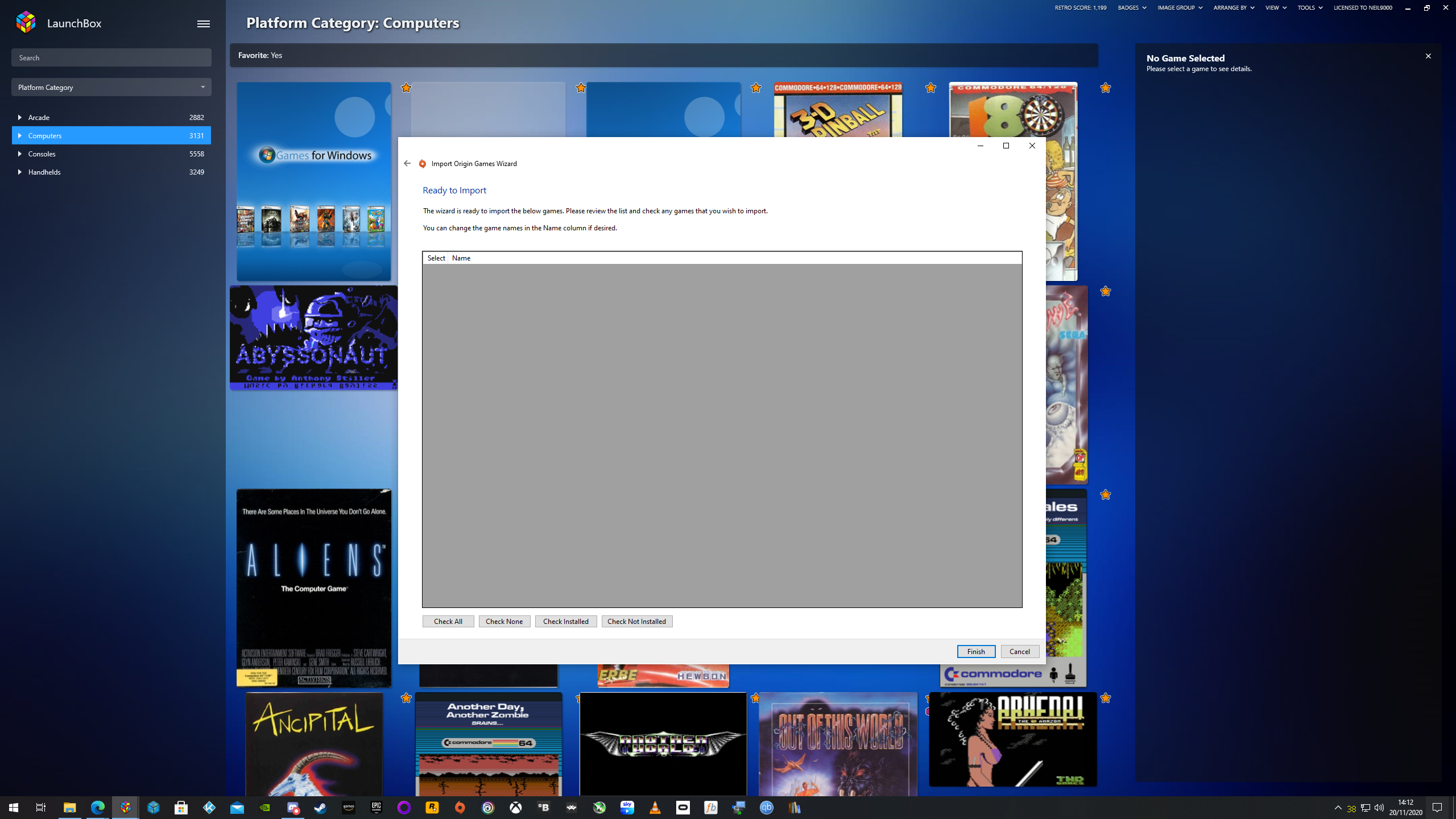Click the Search input field
This screenshot has width=1456, height=819.
pos(111,57)
